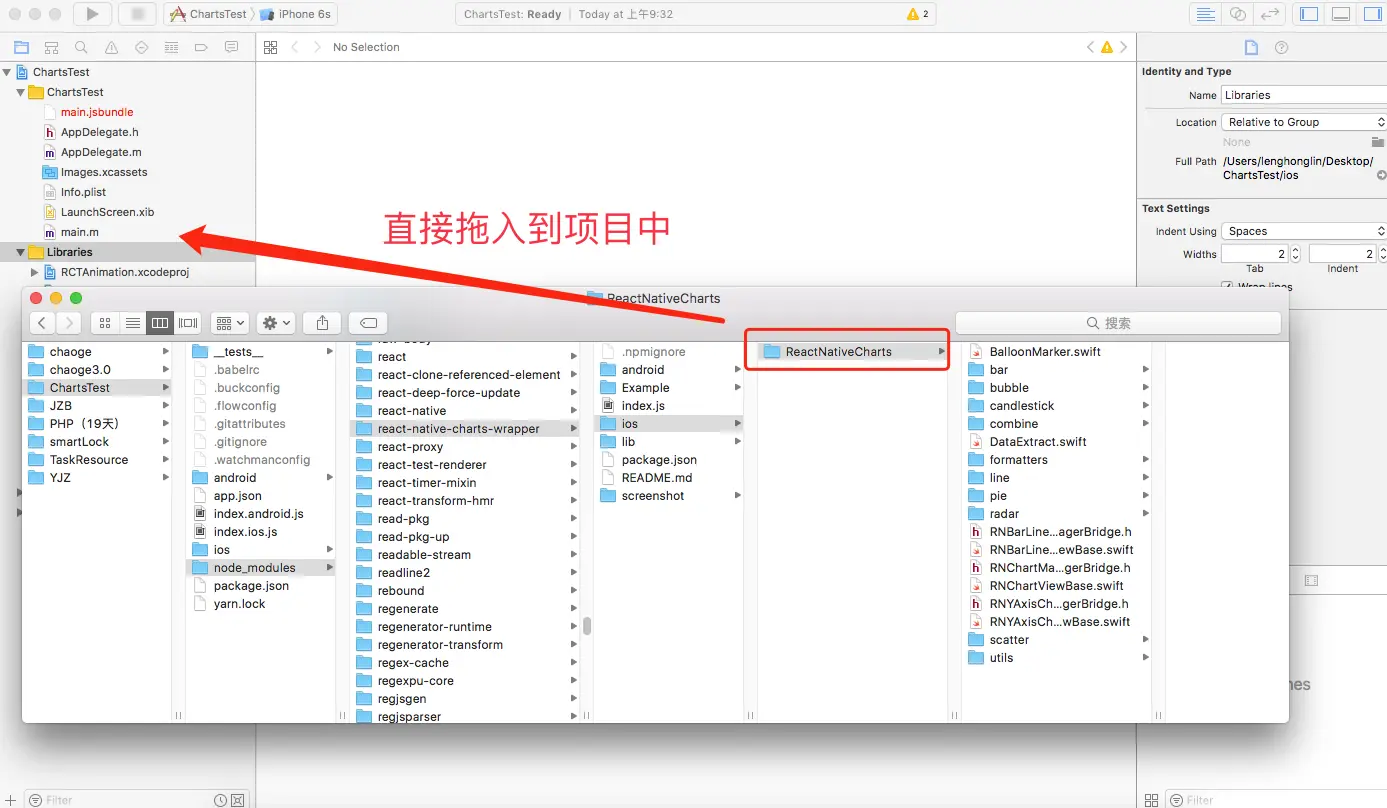Toggle the navigator panel visibility
This screenshot has width=1387, height=808.
point(1309,14)
